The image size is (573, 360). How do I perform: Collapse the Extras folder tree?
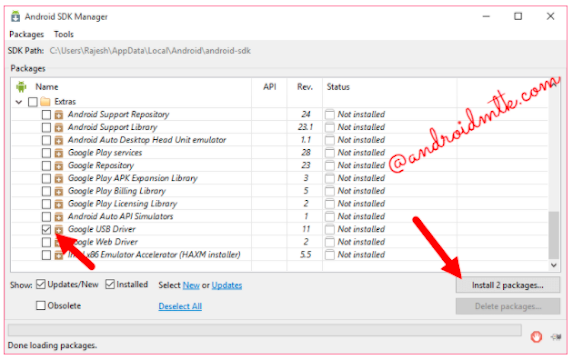[19, 102]
